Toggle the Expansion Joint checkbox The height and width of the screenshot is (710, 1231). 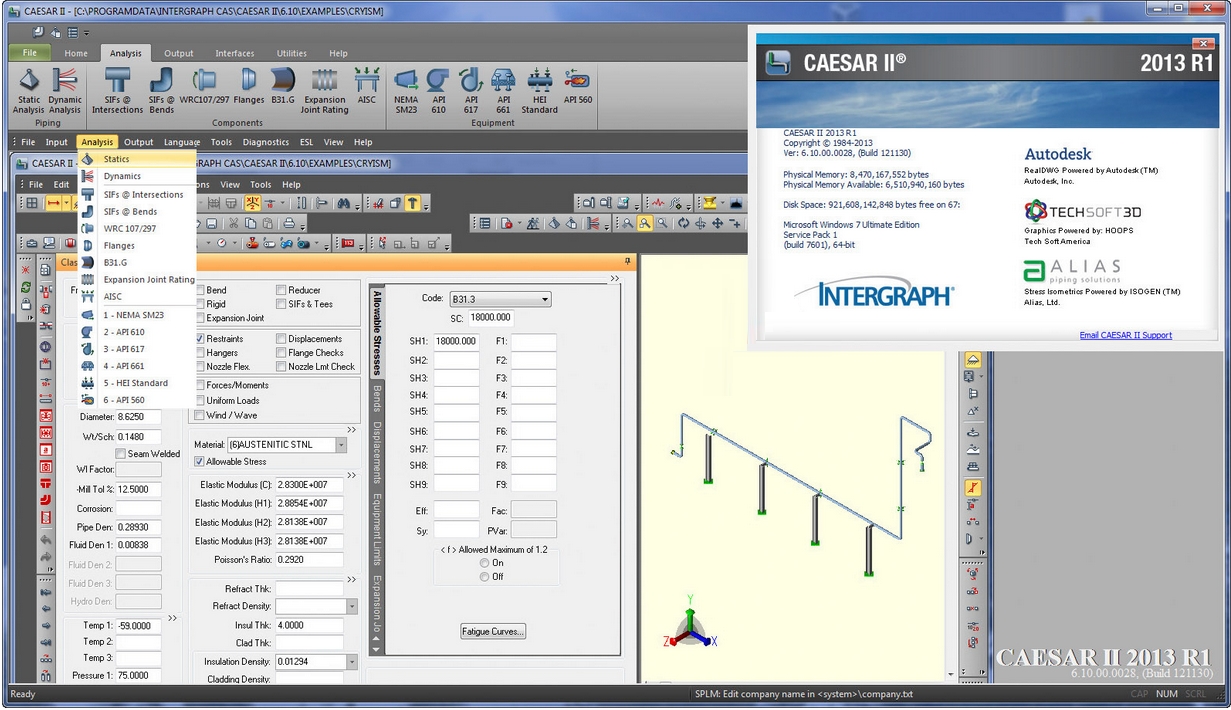[x=200, y=318]
